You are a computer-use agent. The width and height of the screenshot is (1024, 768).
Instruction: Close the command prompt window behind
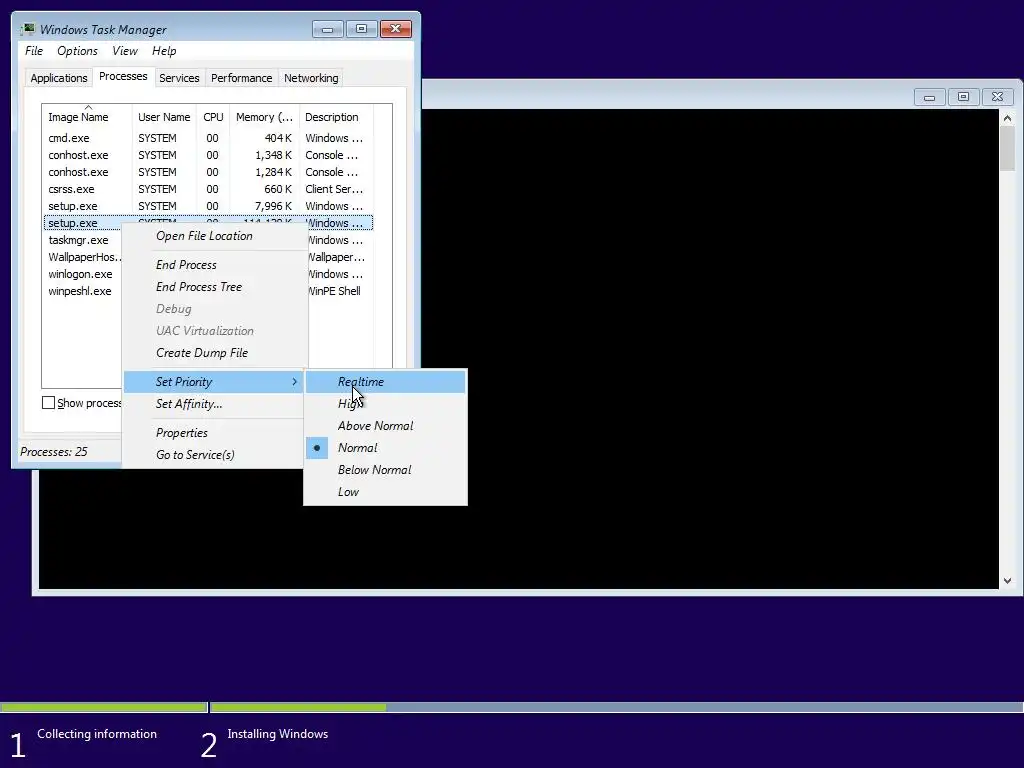tap(997, 97)
